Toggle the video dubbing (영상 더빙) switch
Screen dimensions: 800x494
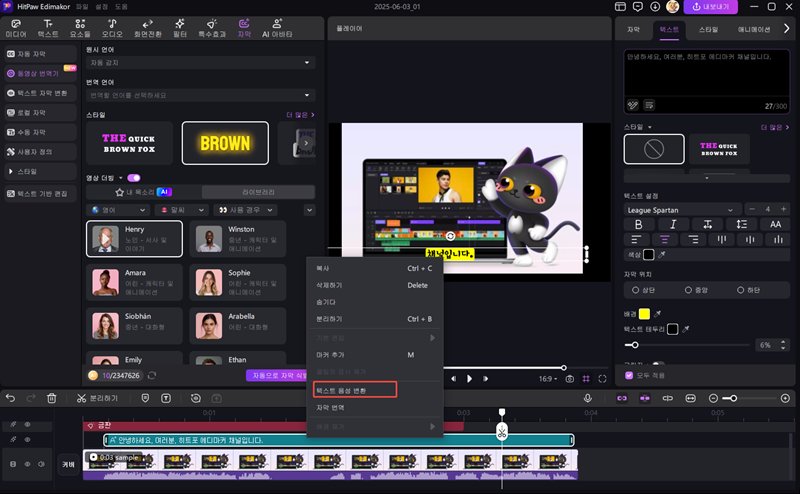click(134, 178)
